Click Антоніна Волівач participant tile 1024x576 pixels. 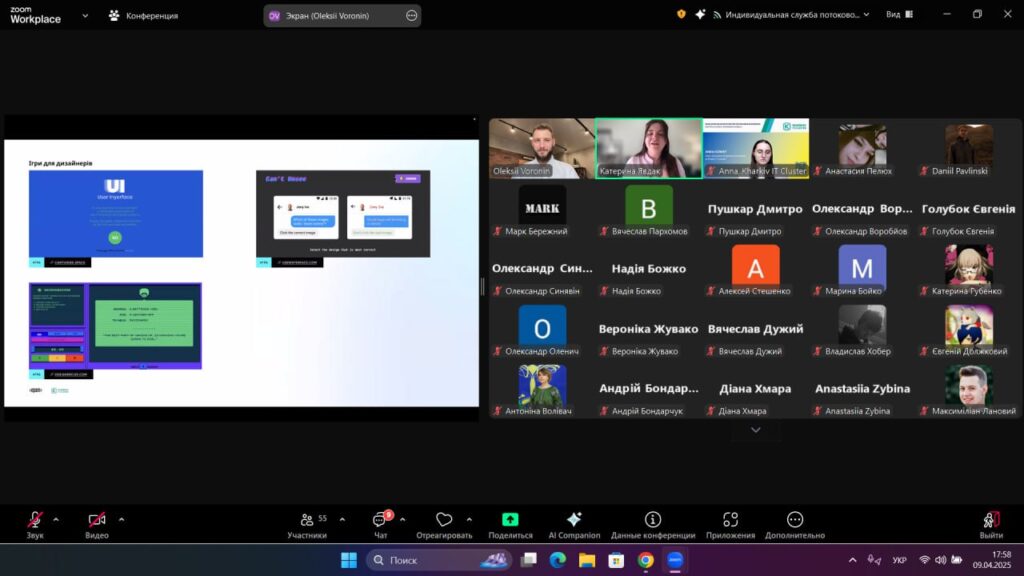coord(542,389)
